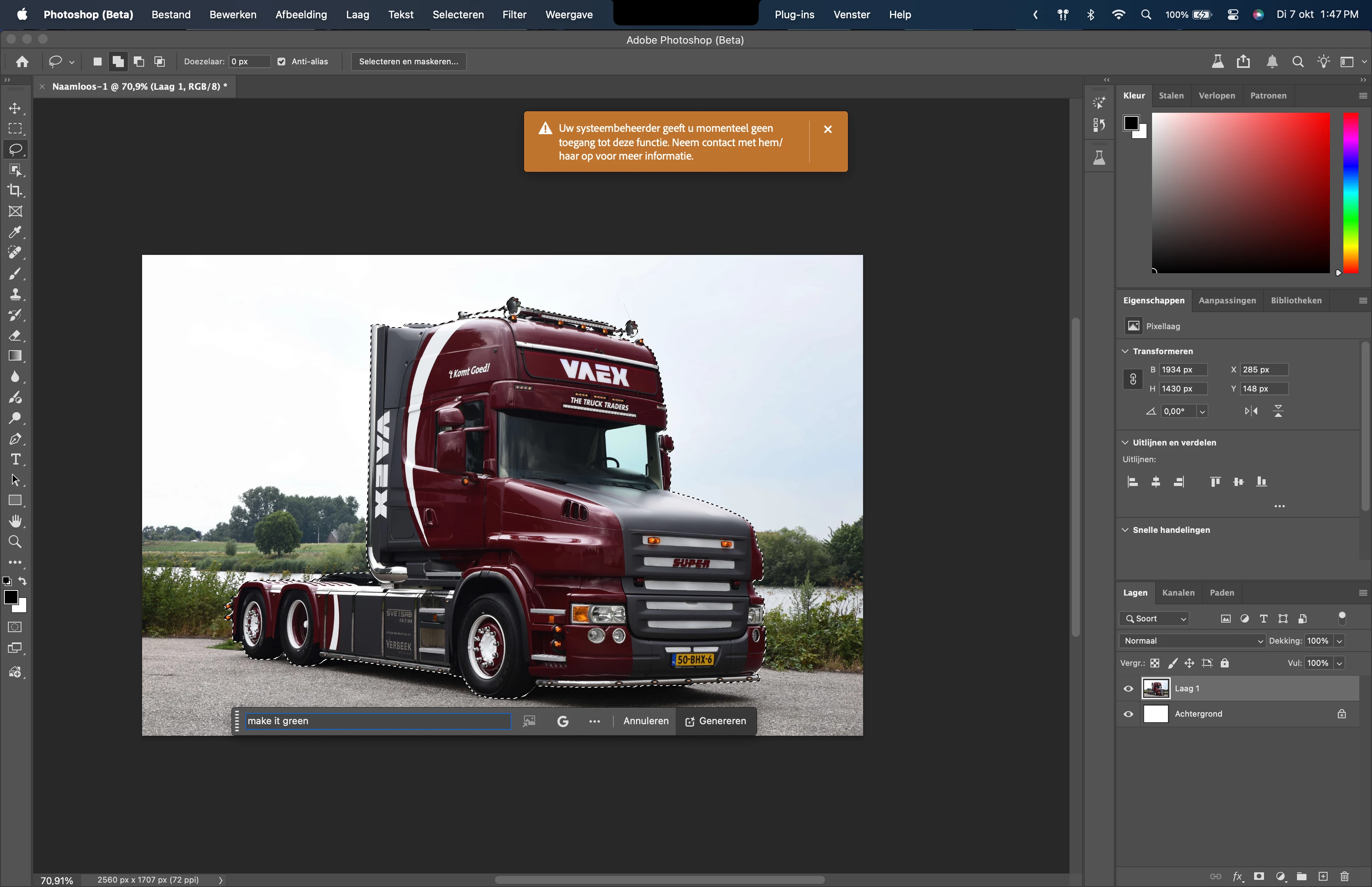The image size is (1372, 887).
Task: Switch to the Kanalen tab
Action: pos(1178,592)
